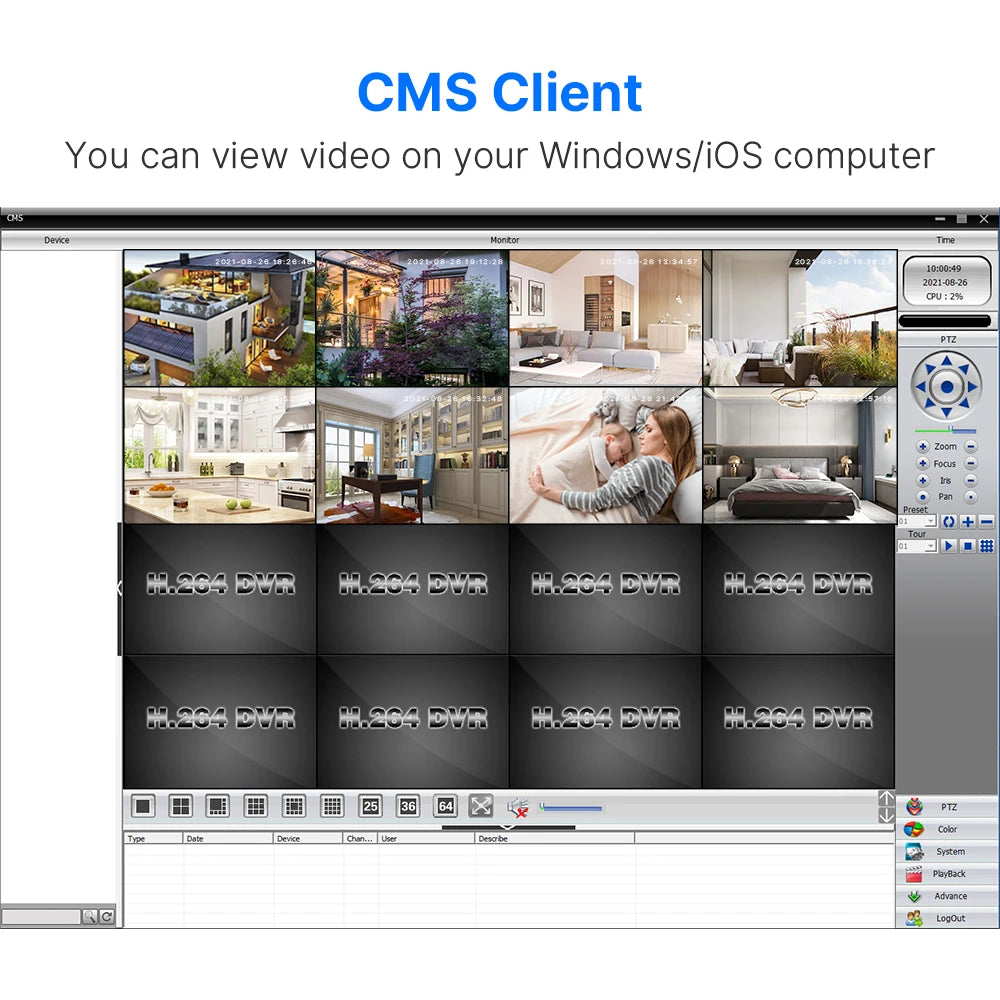
Task: Adjust the volume slider beside the speaker
Action: tap(571, 807)
